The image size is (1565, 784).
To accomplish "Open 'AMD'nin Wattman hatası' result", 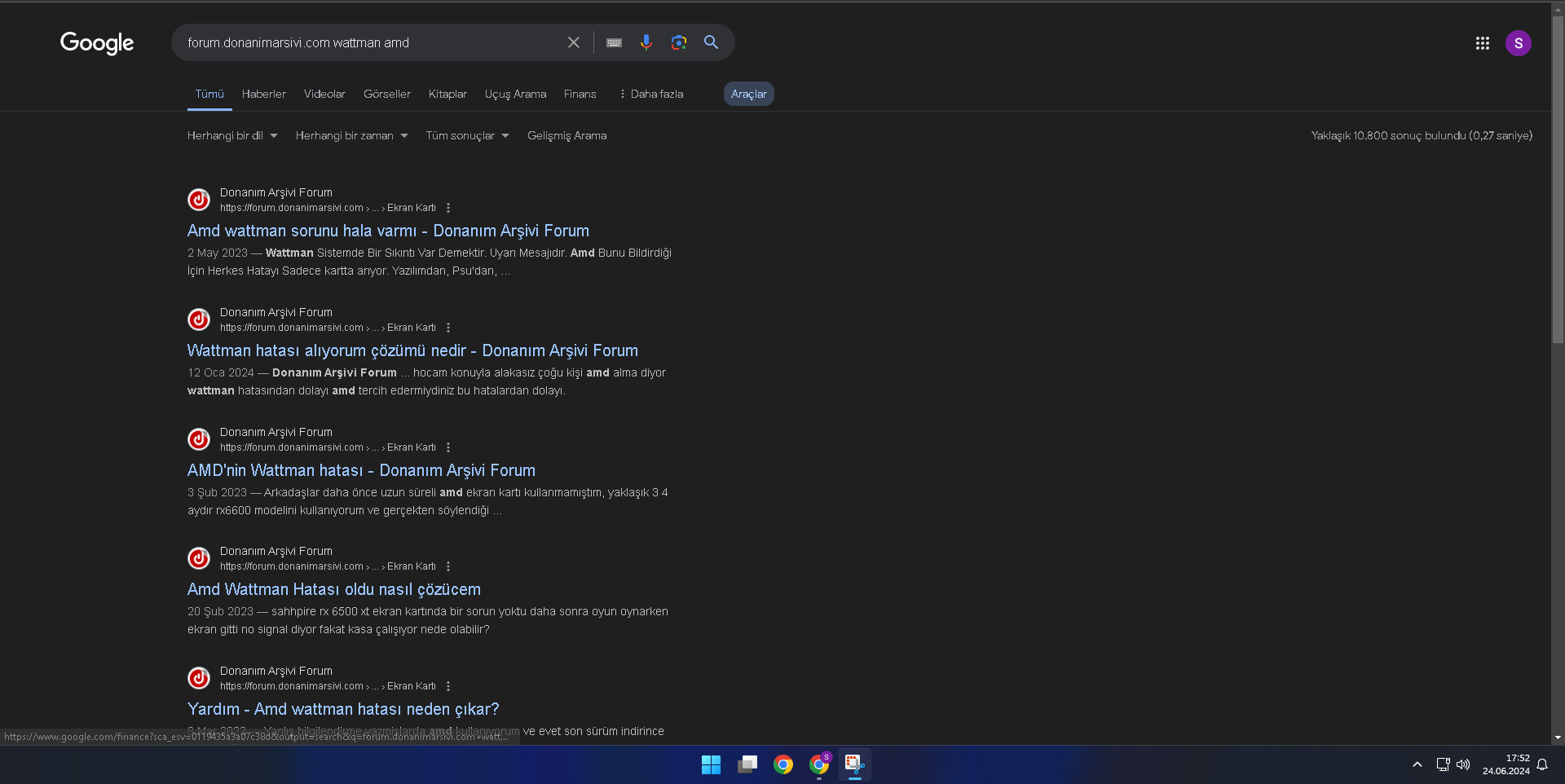I will click(361, 471).
